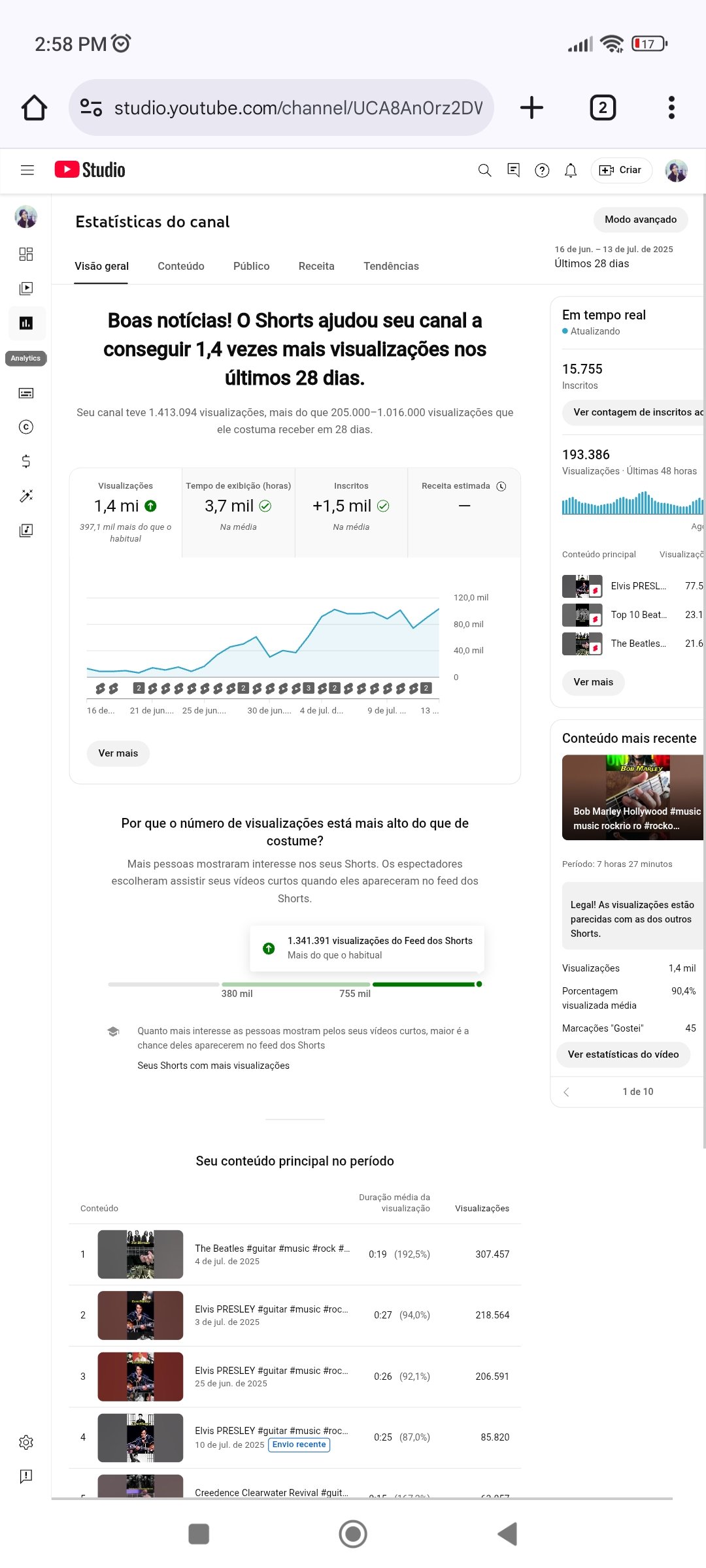Image resolution: width=706 pixels, height=1568 pixels.
Task: Open Subtitles section from sidebar
Action: click(x=26, y=393)
